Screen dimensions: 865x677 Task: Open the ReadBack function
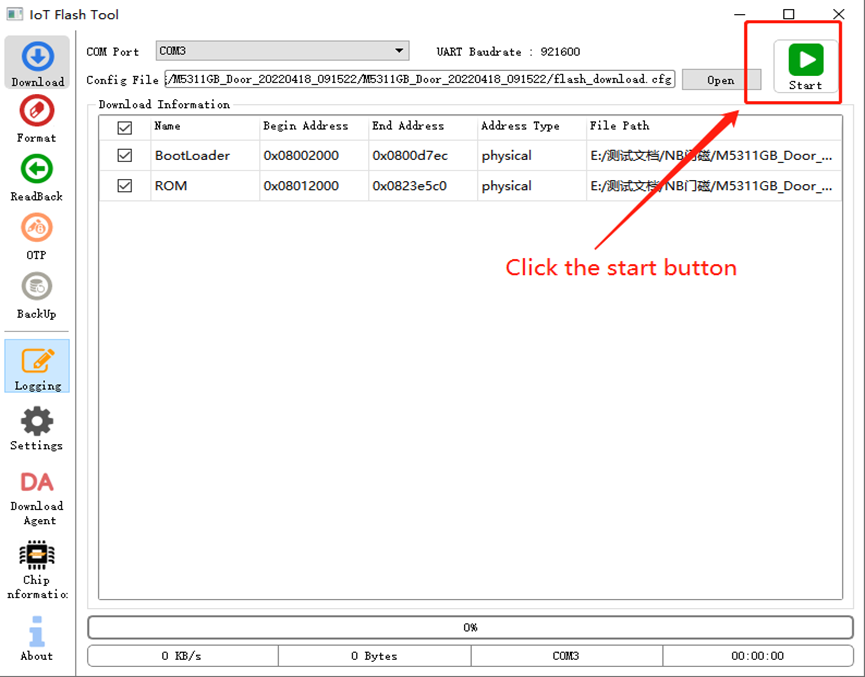tap(37, 178)
